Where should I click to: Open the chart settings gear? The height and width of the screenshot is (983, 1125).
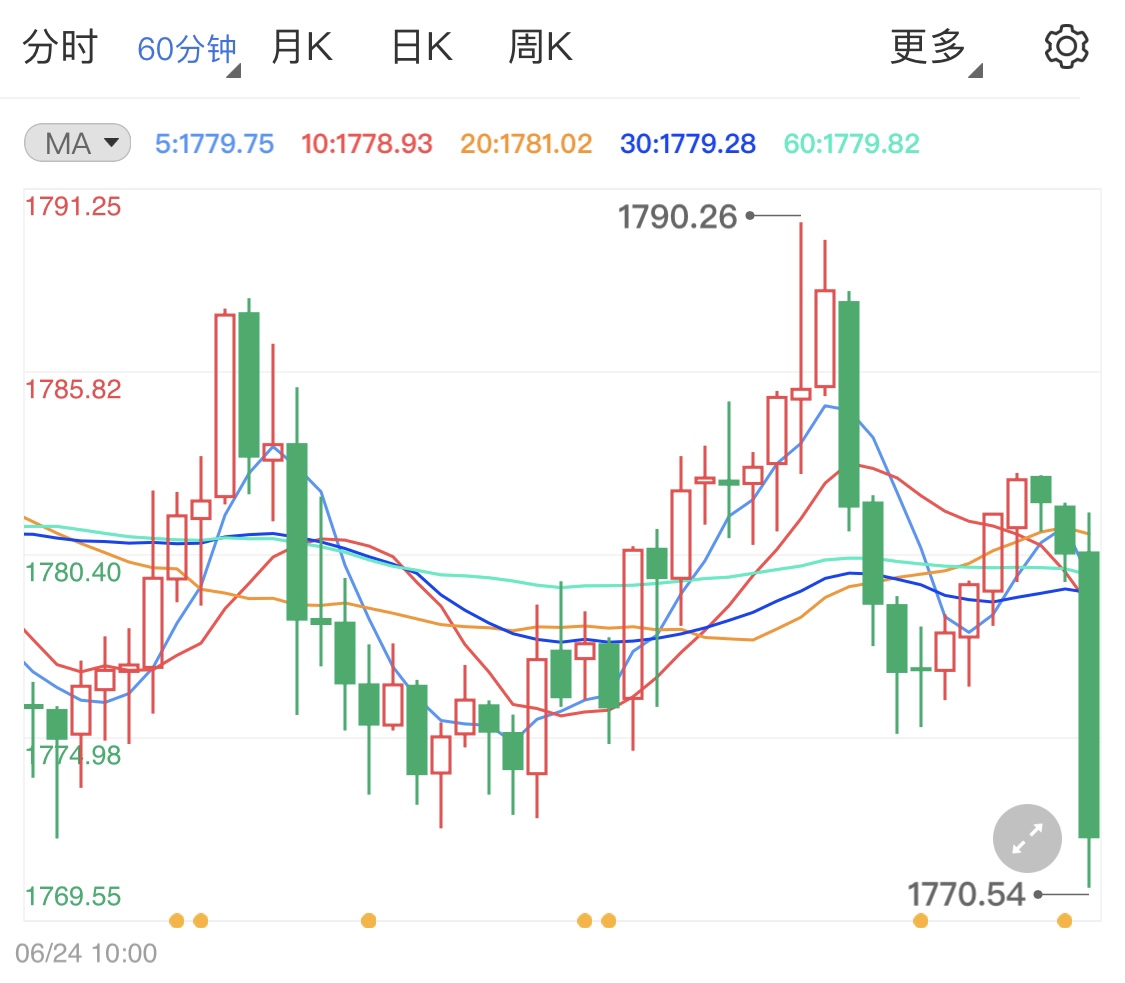click(1065, 47)
